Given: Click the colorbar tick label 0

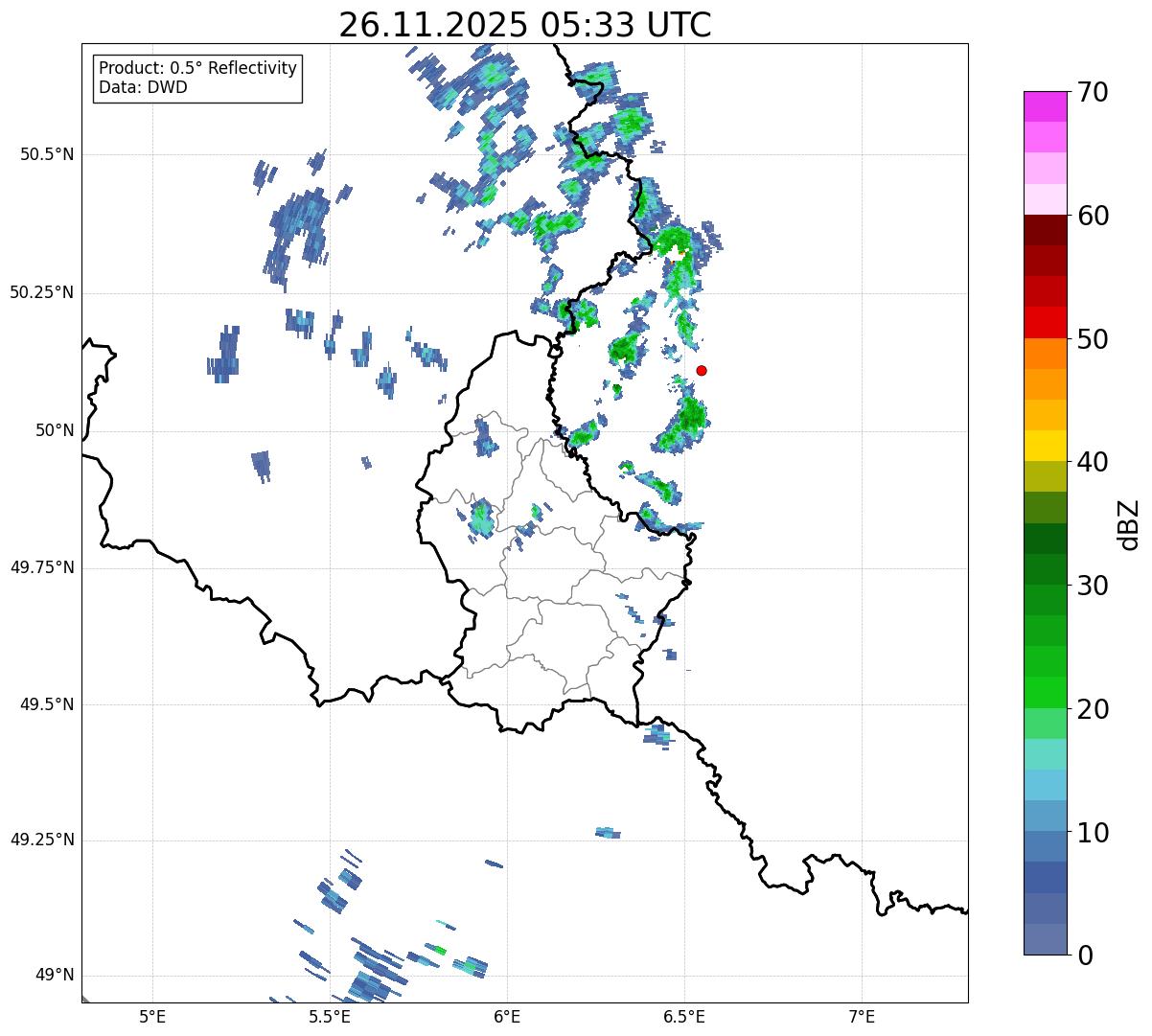Looking at the screenshot, I should pyautogui.click(x=1084, y=955).
